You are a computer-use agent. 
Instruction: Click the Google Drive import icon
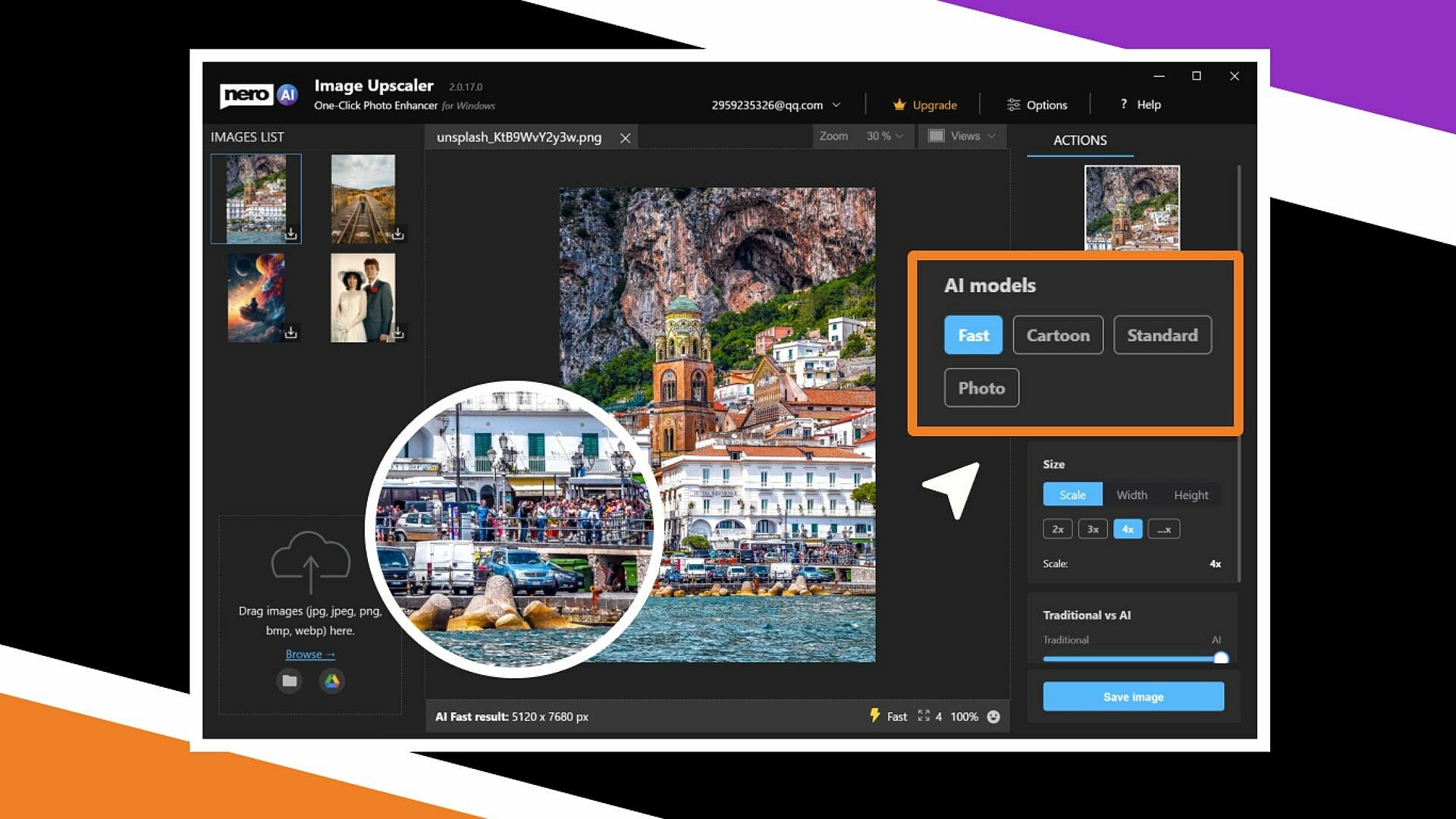coord(332,681)
